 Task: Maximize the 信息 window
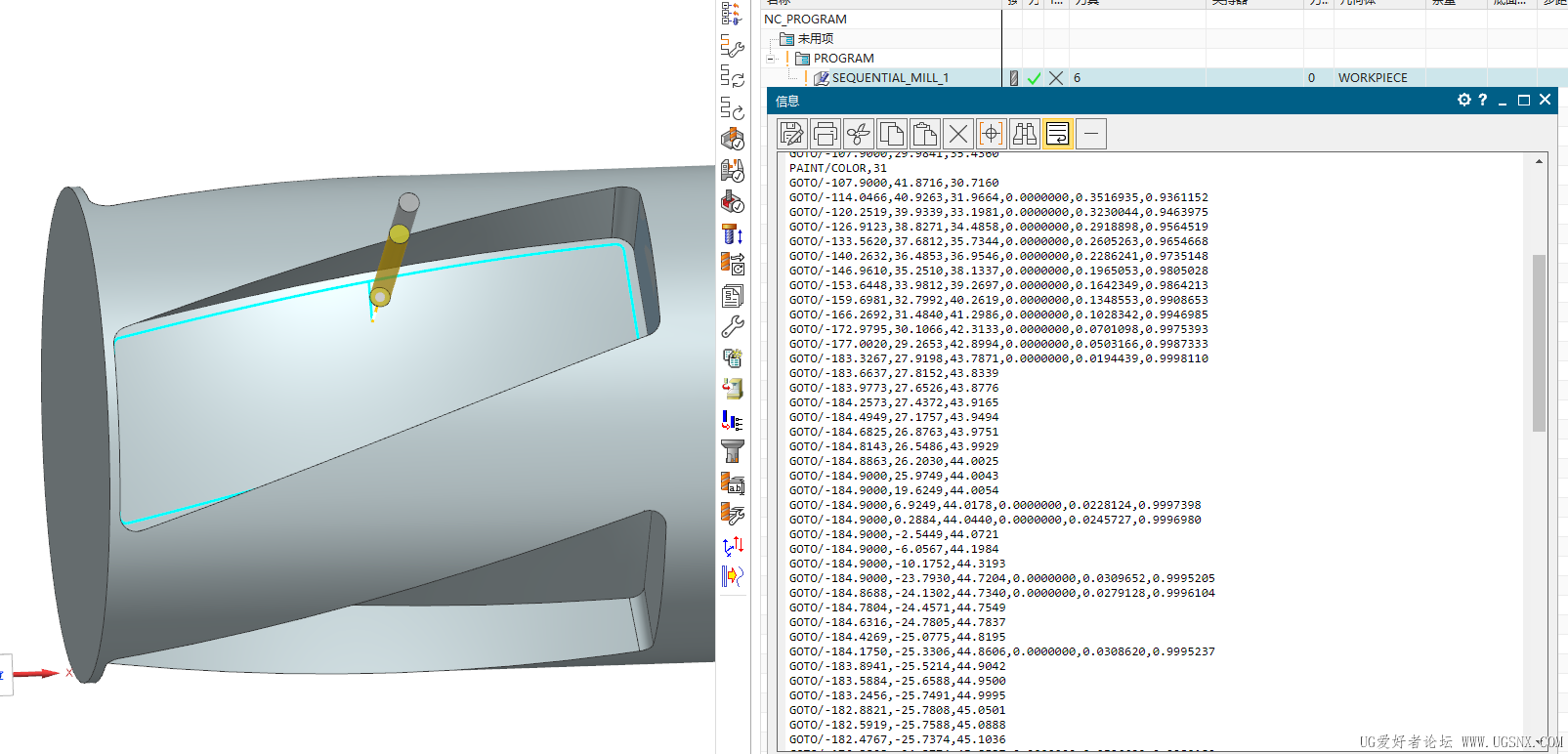1523,100
